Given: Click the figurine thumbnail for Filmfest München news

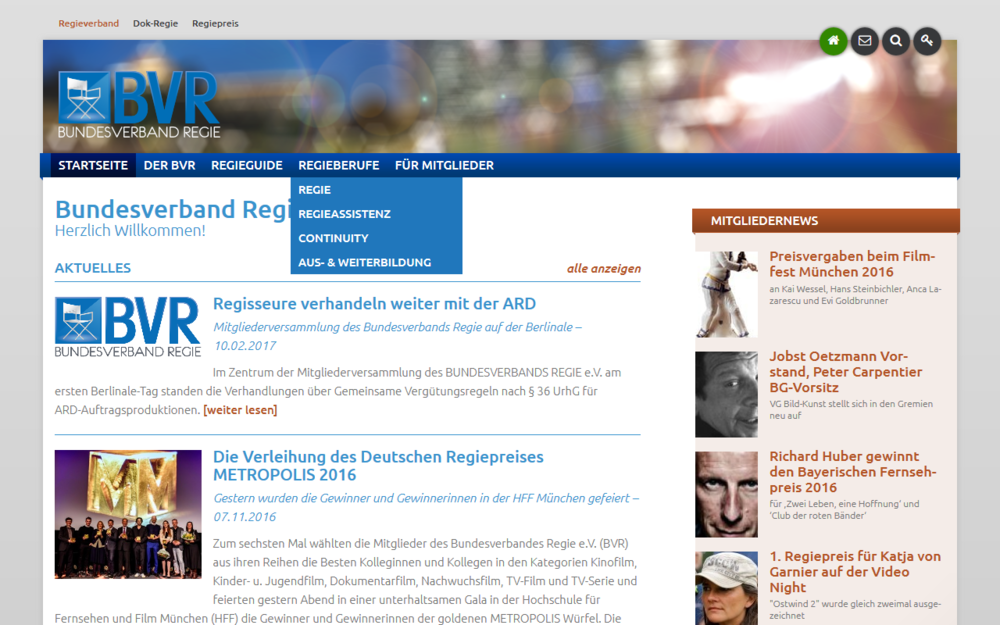Looking at the screenshot, I should (726, 294).
